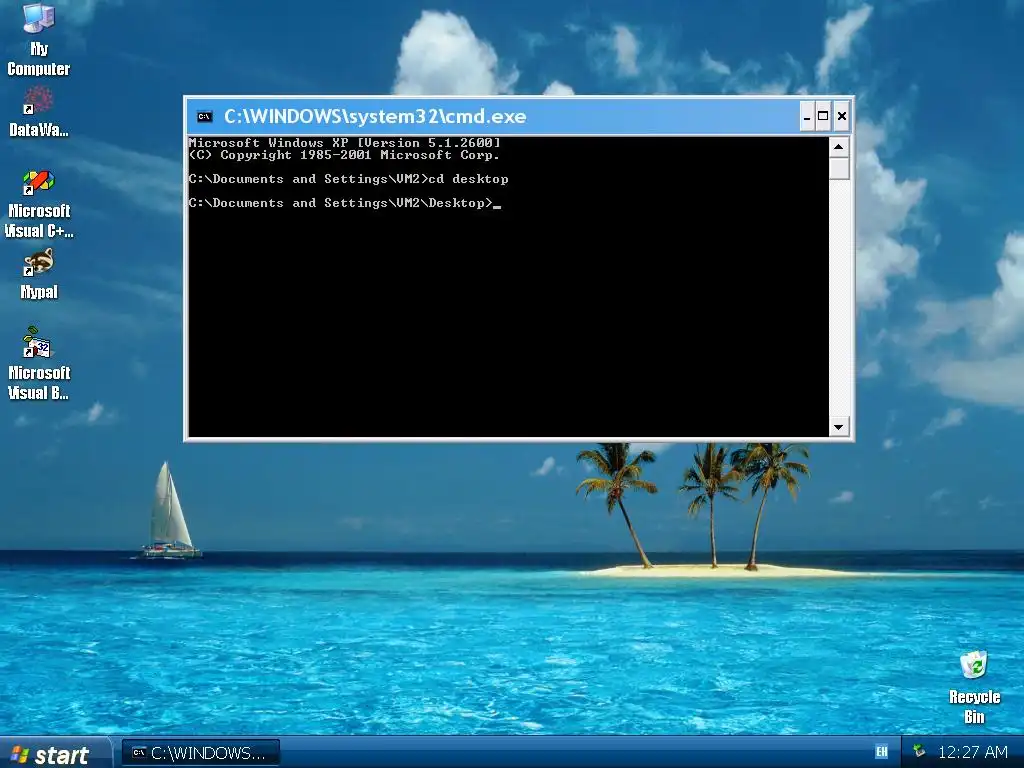
Task: Click the Start button
Action: 55,754
